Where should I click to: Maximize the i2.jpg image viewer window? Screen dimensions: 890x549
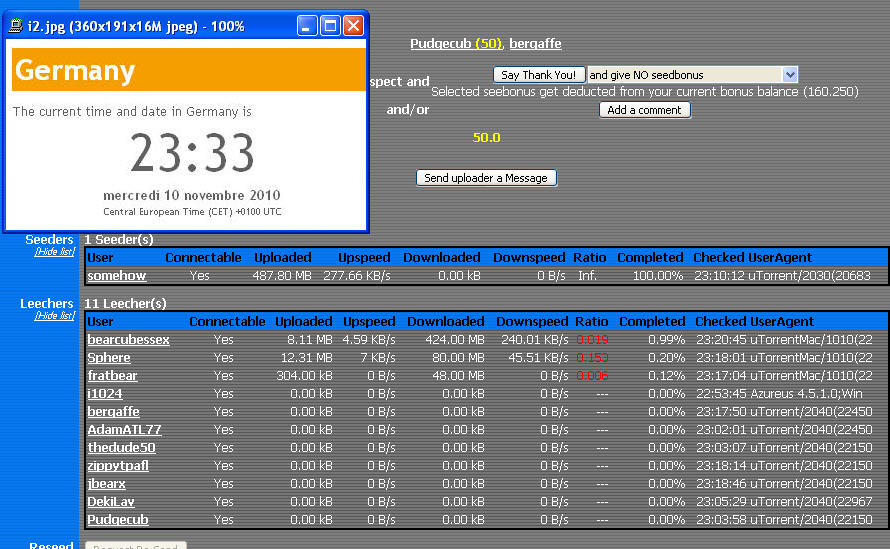coord(330,26)
